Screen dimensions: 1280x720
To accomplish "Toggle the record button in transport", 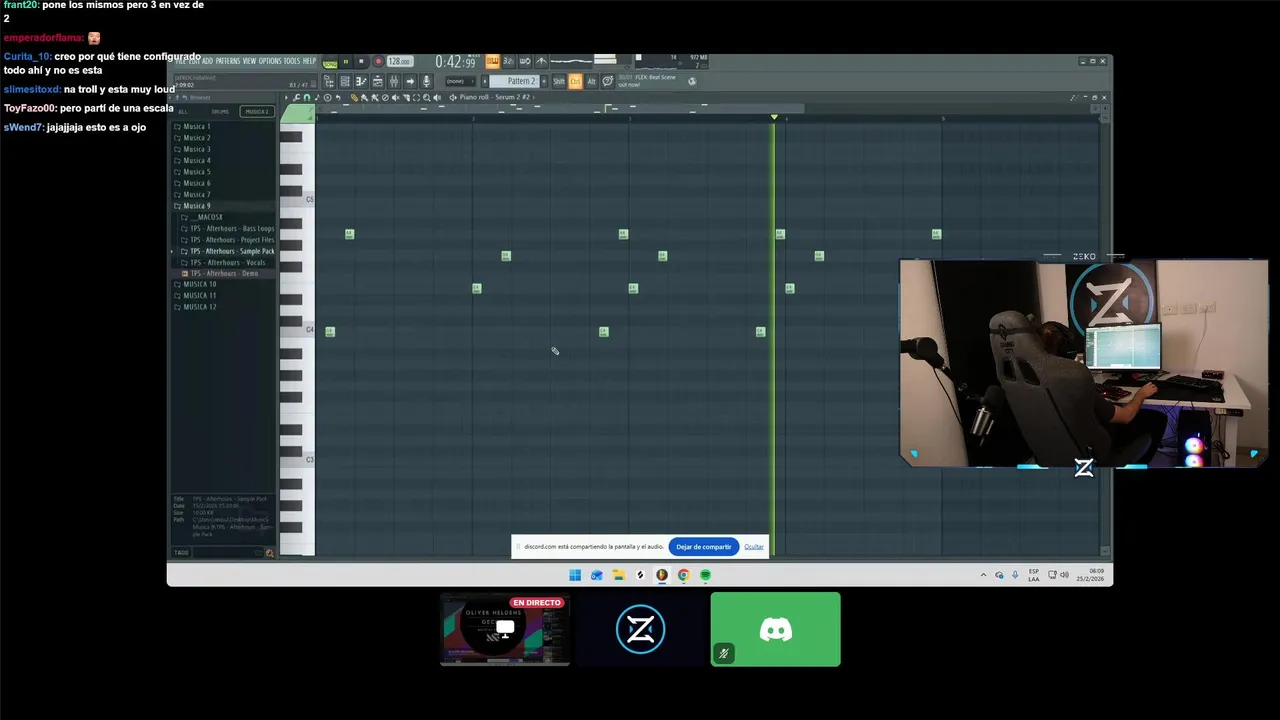I will (x=378, y=61).
